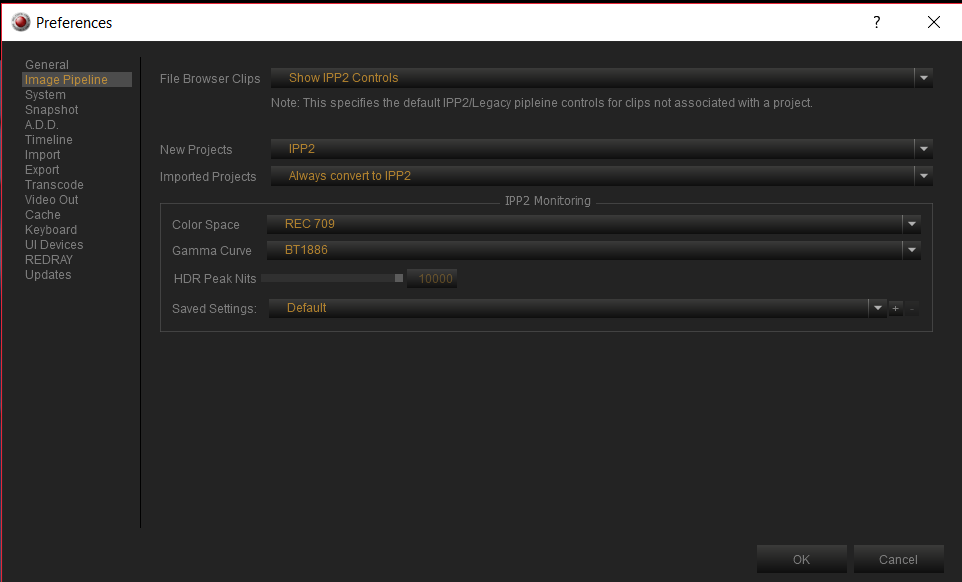Screen dimensions: 962x582
Task: Go to Snapshot preferences
Action: point(52,110)
